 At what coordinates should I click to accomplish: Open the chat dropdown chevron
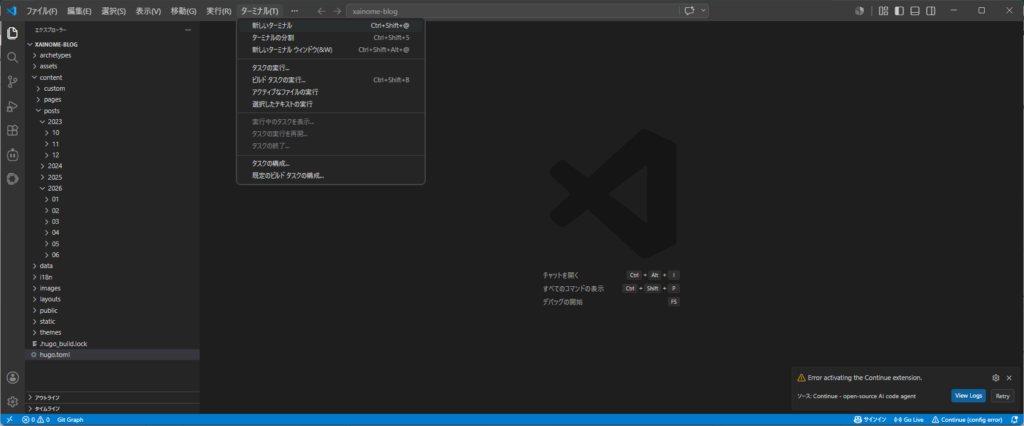pos(703,10)
